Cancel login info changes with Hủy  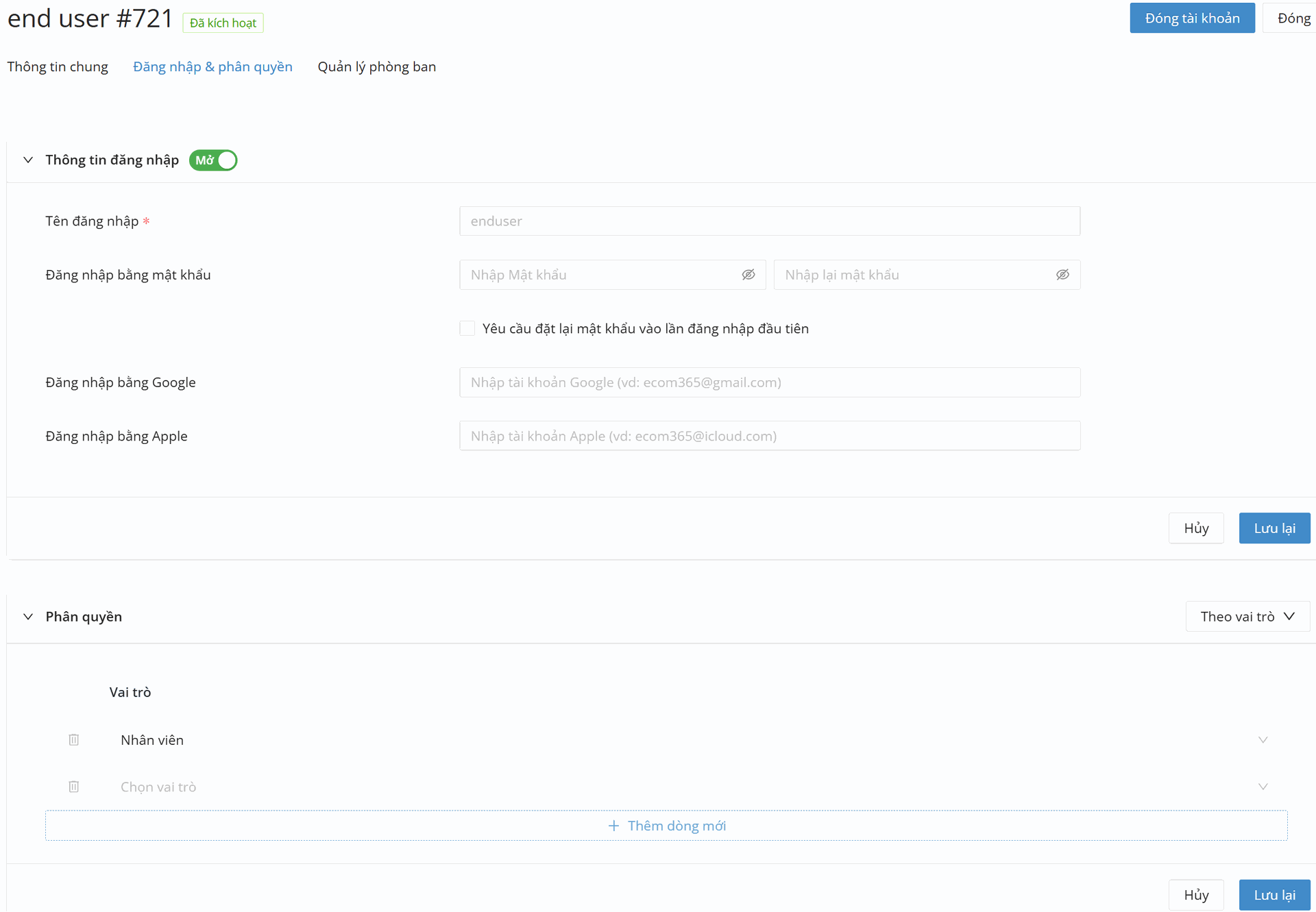coord(1195,528)
